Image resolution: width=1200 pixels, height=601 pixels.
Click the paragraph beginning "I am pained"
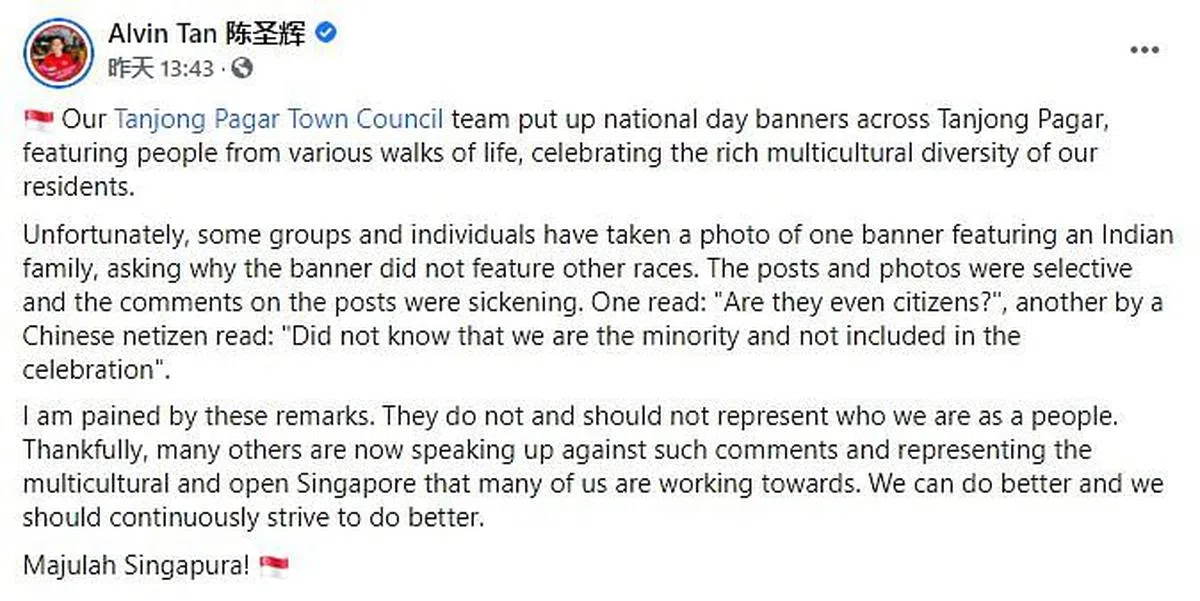tap(592, 465)
